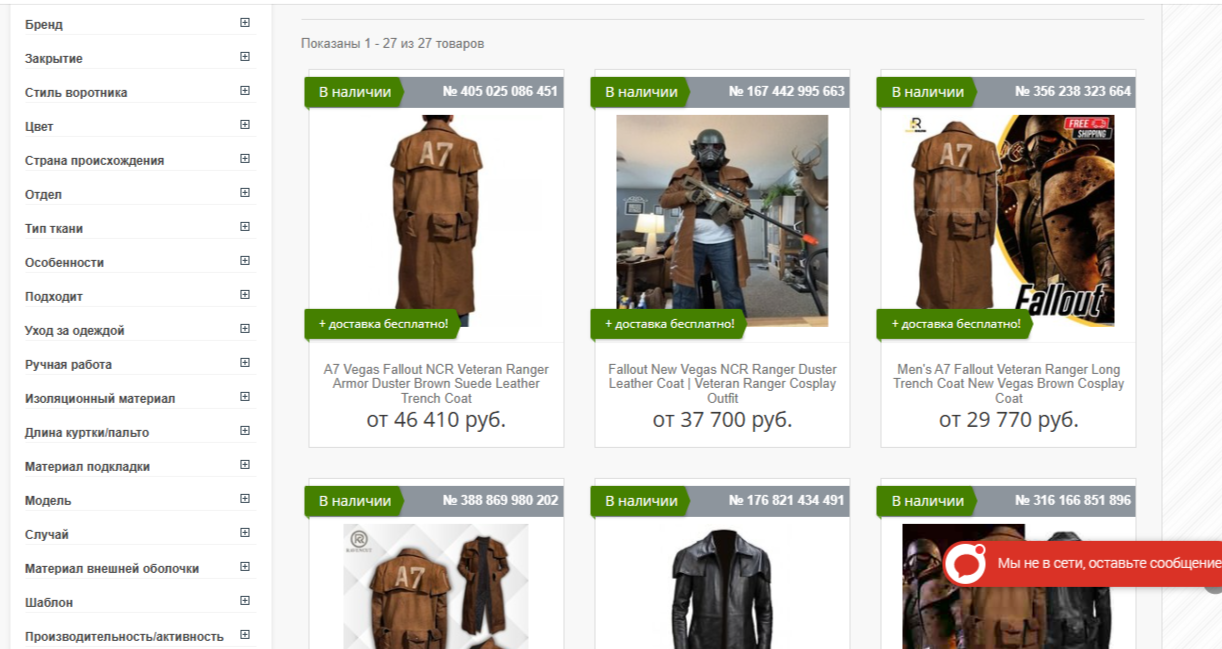Click the price 'от 46 410 руб.'

pyautogui.click(x=436, y=420)
